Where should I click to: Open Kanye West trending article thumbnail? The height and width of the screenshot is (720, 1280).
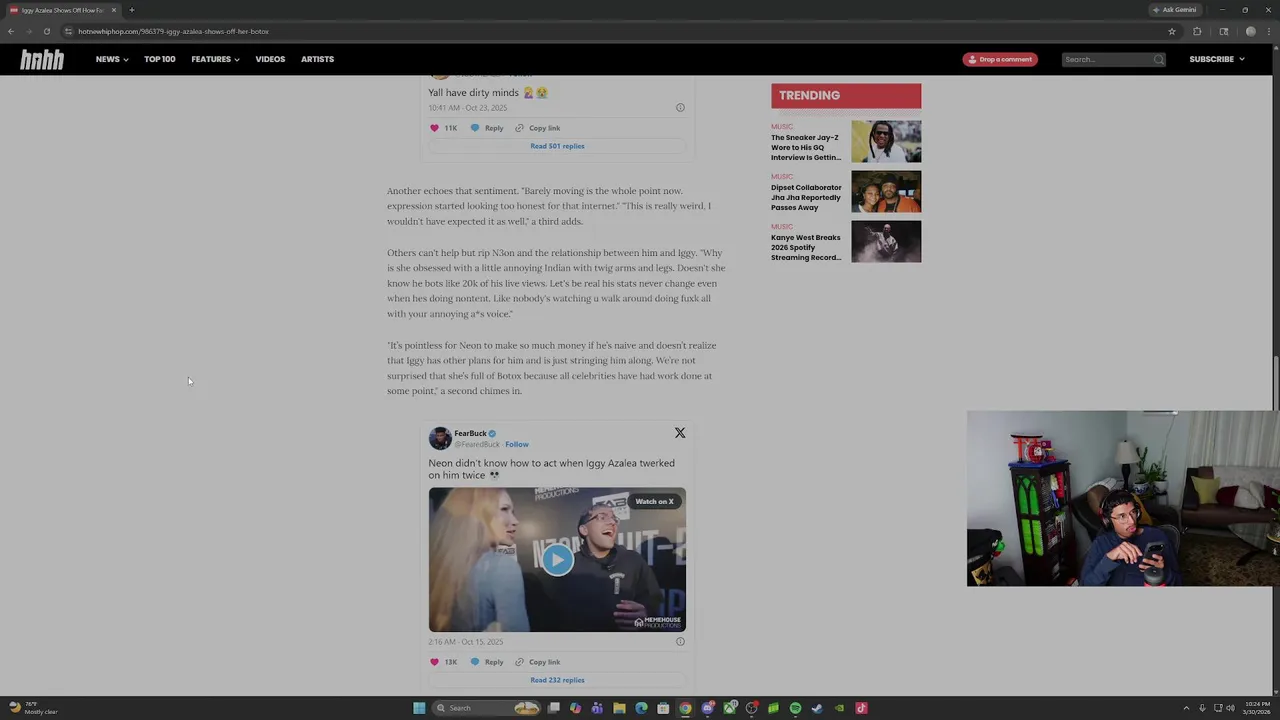886,241
